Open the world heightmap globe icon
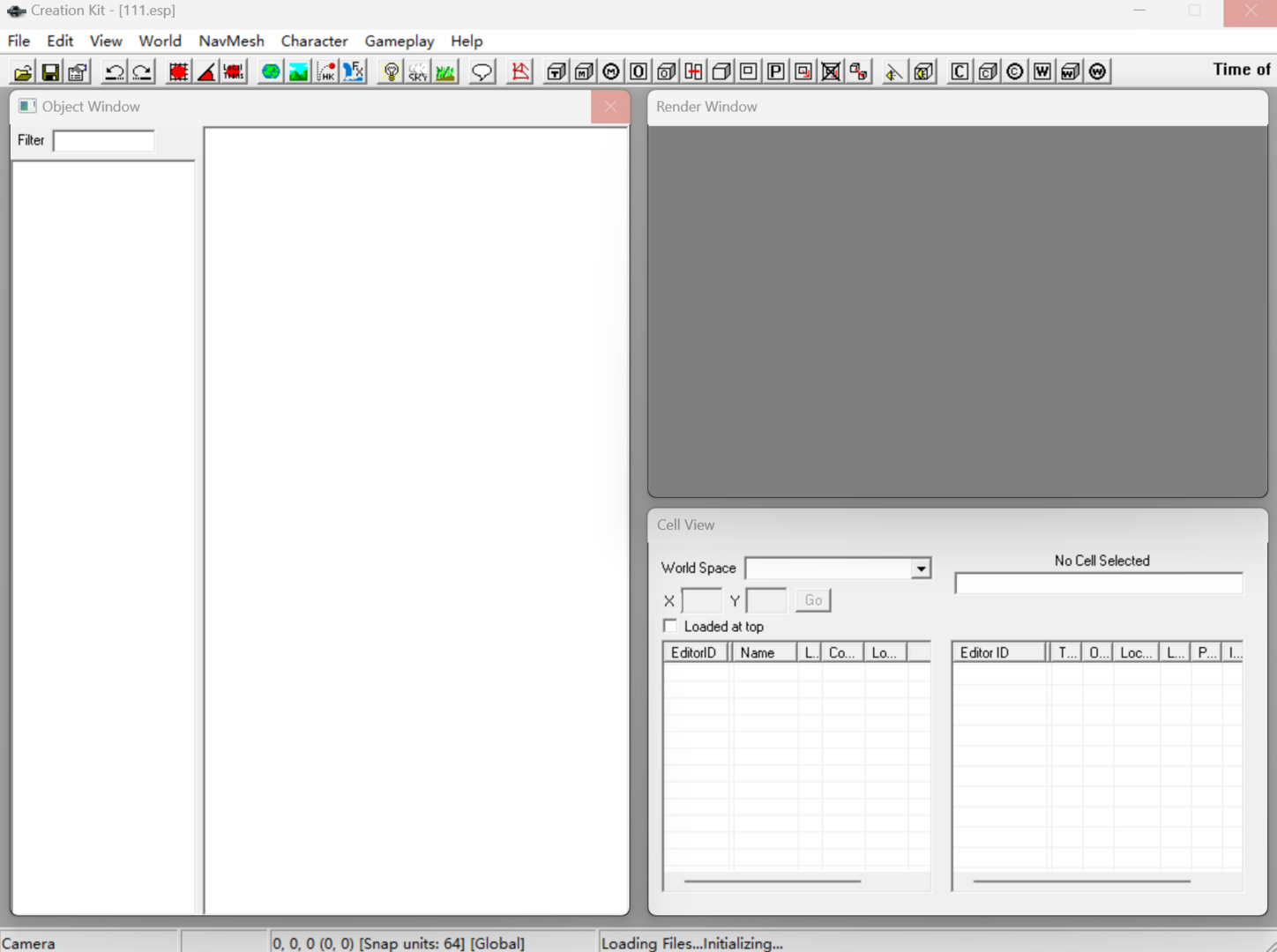1277x952 pixels. tap(271, 71)
